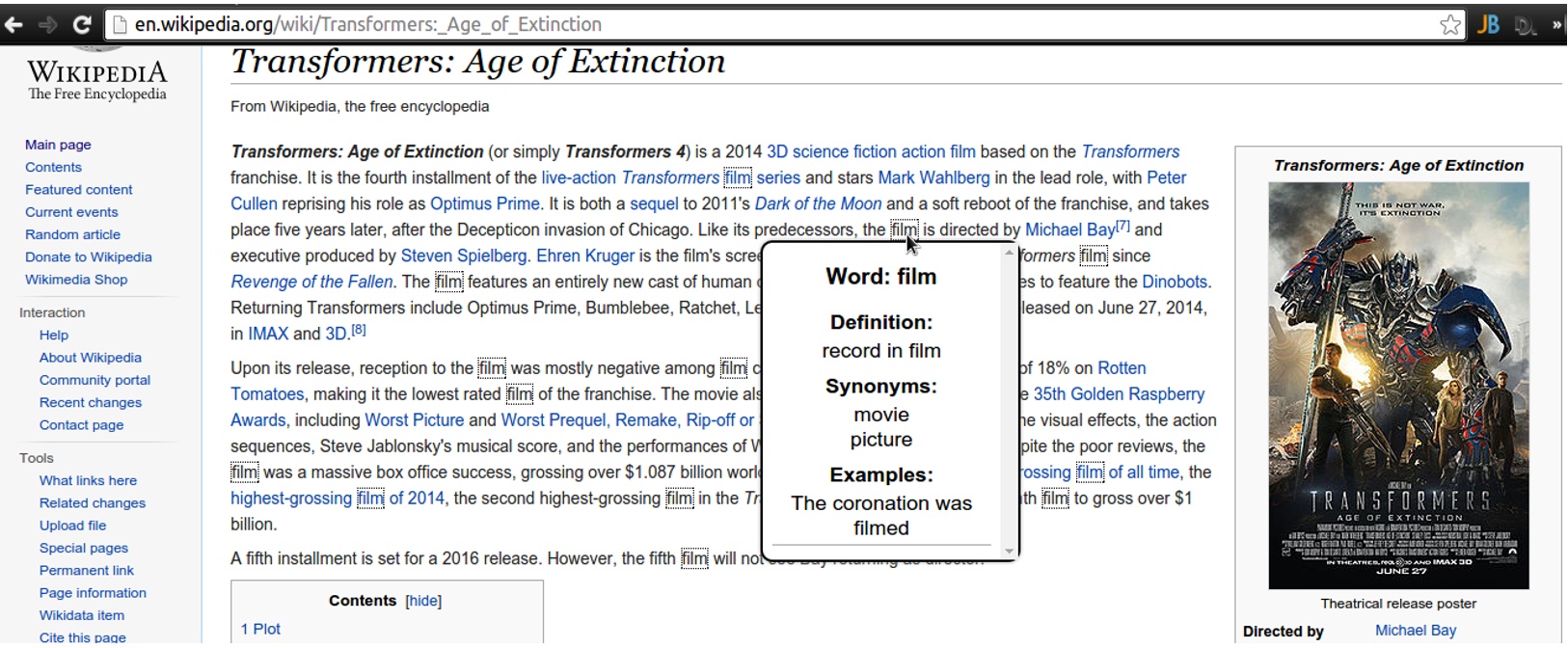
Task: Open the Optimus Prime link
Action: [x=485, y=204]
